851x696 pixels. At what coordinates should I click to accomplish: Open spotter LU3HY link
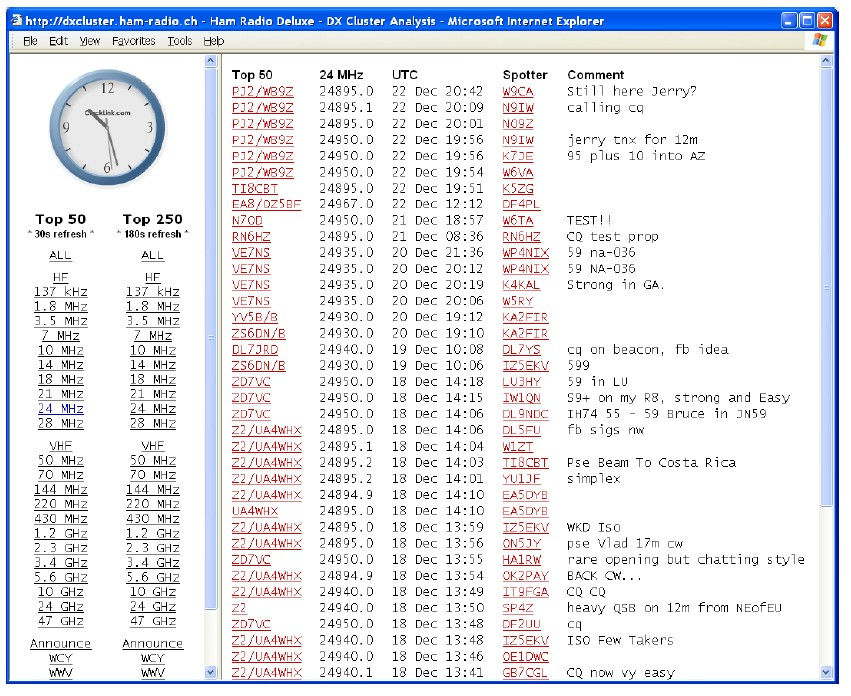point(521,382)
